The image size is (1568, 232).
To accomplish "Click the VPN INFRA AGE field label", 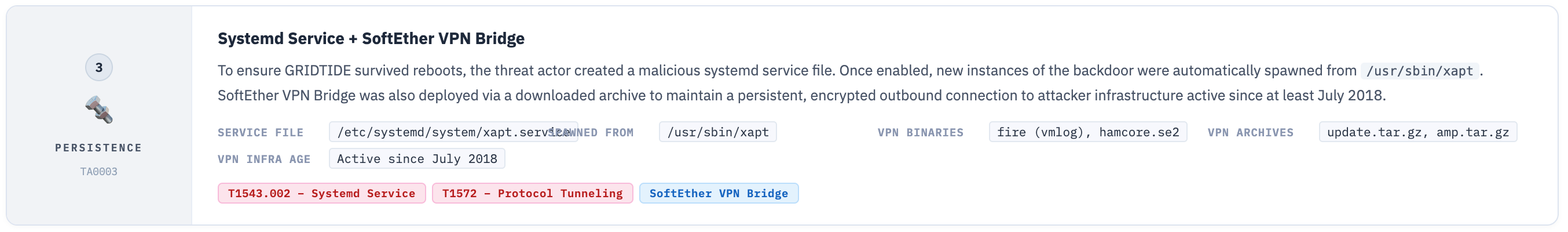I will 264,159.
